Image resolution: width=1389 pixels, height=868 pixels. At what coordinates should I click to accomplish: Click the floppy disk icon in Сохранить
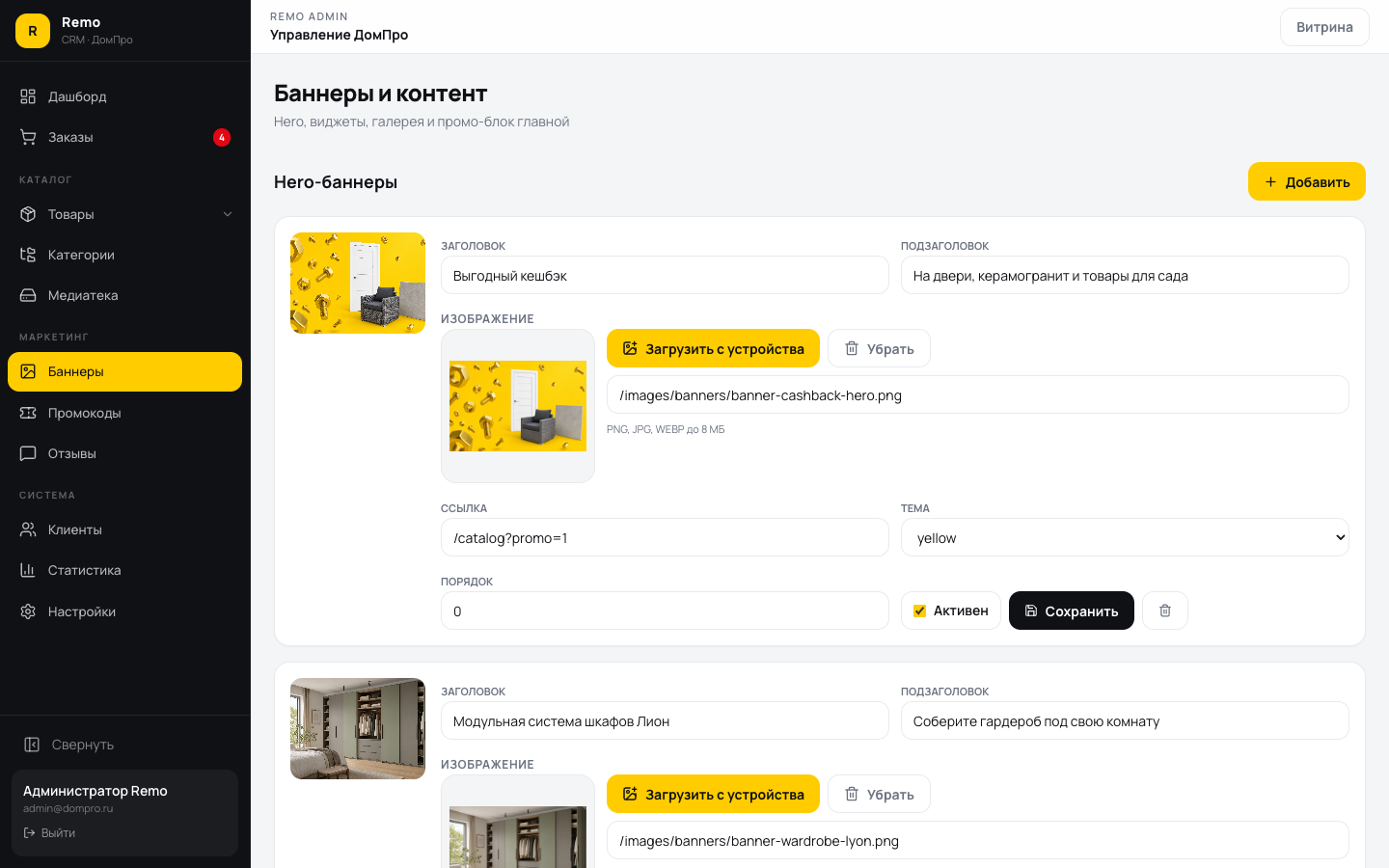click(x=1031, y=610)
